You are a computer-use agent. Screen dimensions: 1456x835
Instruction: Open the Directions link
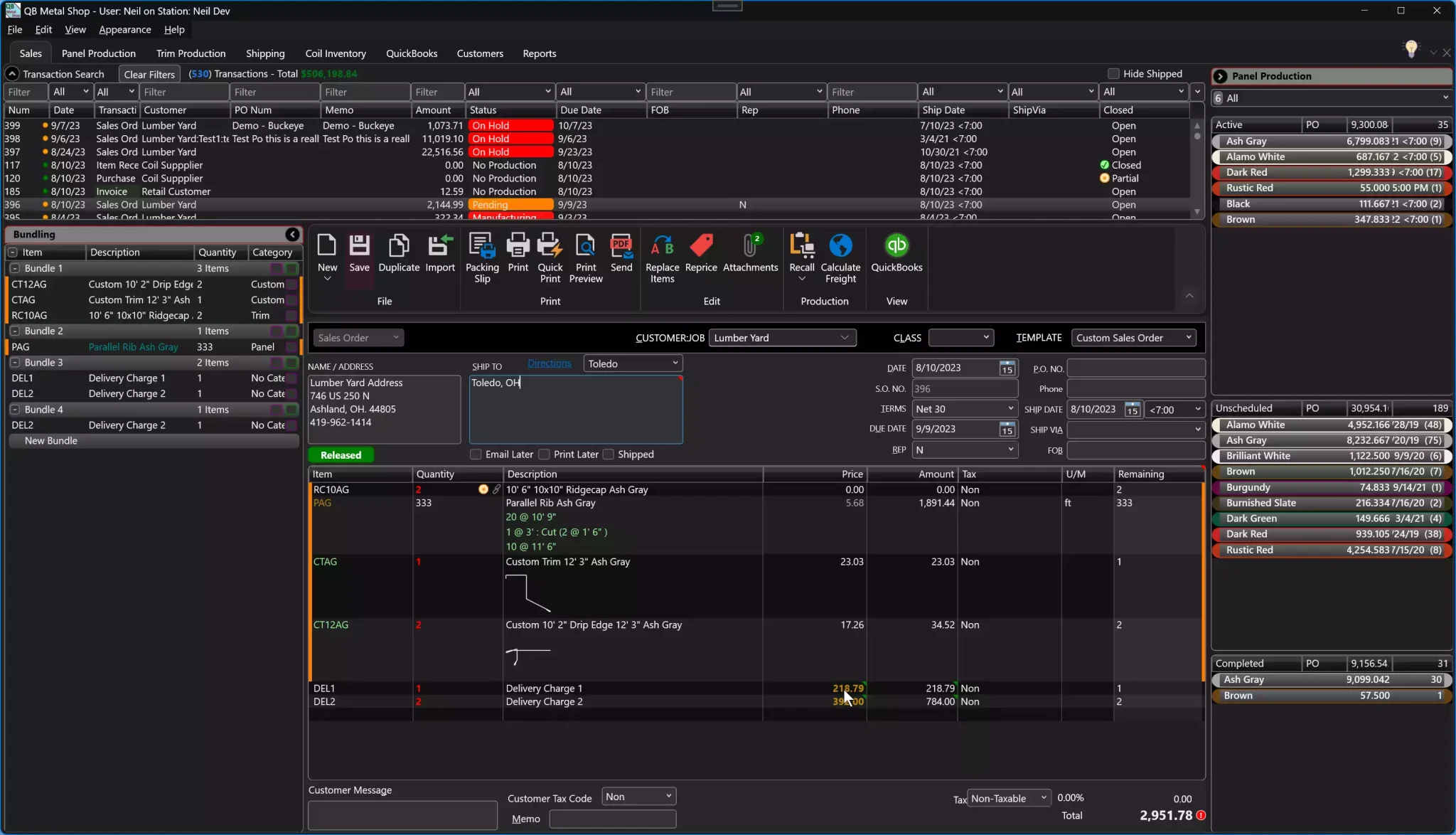coord(549,363)
